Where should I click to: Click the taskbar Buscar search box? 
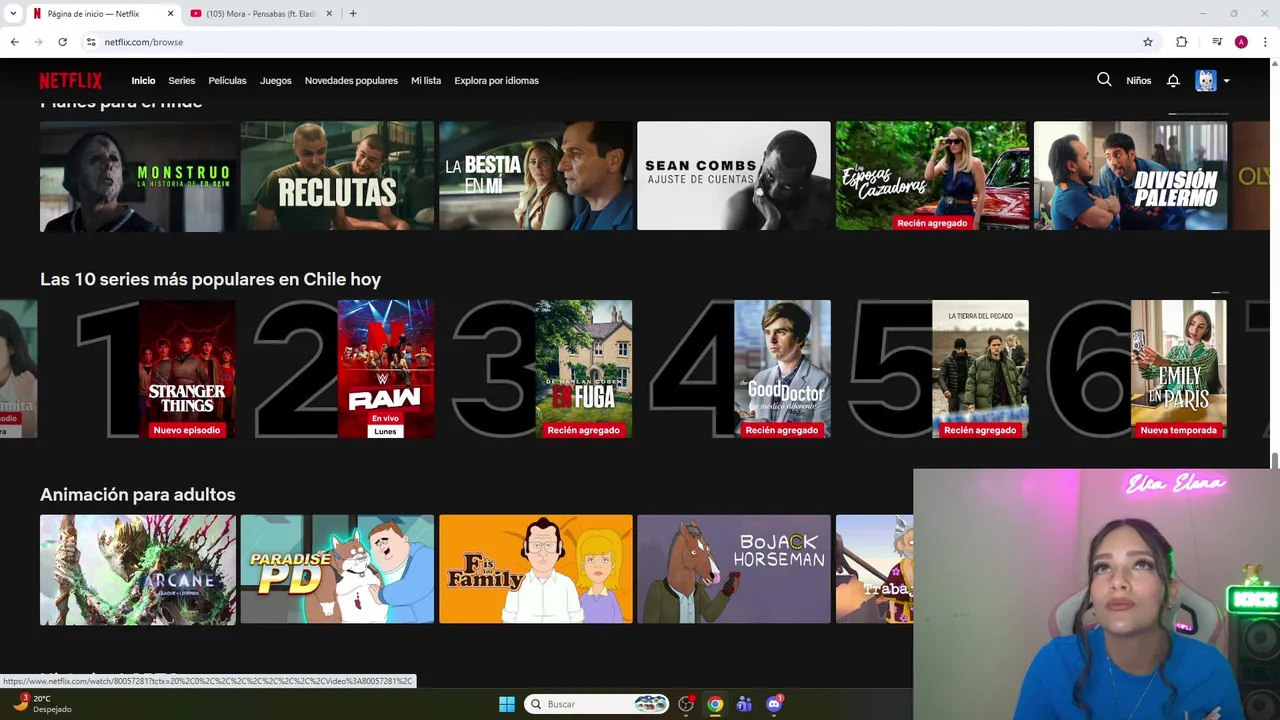597,704
